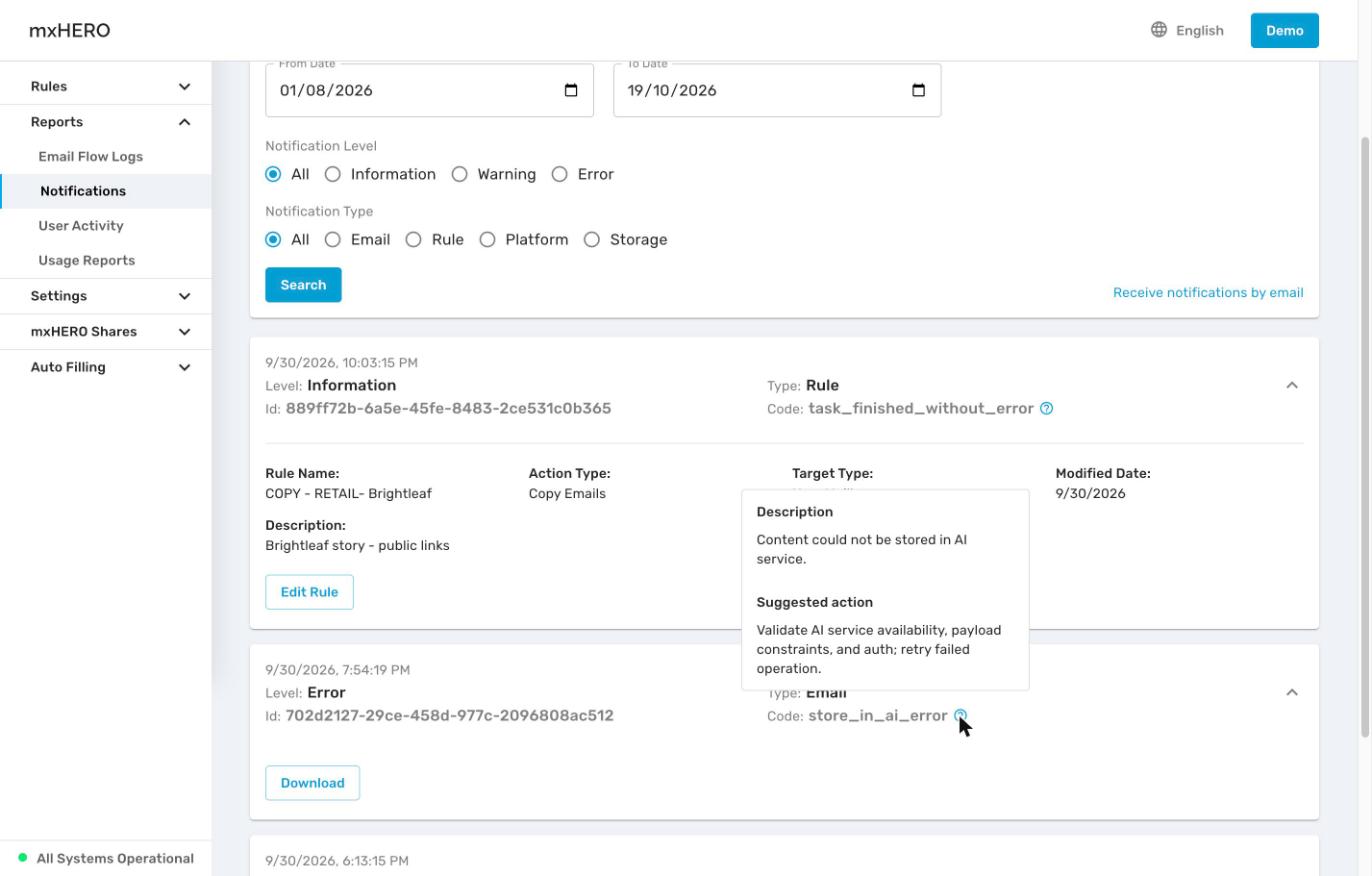Screen dimensions: 1372x876
Task: Click the Edit Rule button
Action: pyautogui.click(x=309, y=592)
